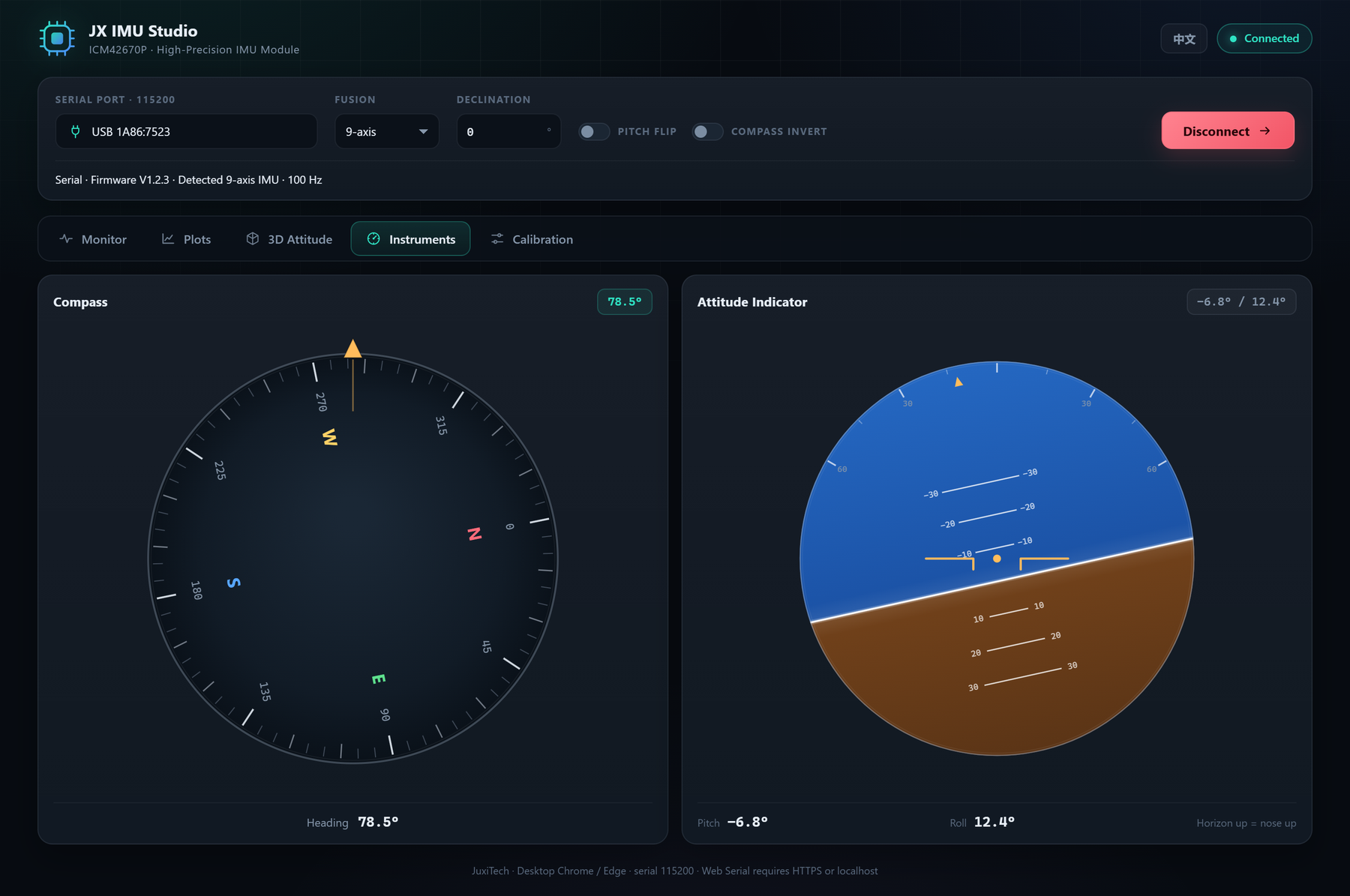
Task: Click the 'Horizon up = nose up' note
Action: click(x=1246, y=823)
